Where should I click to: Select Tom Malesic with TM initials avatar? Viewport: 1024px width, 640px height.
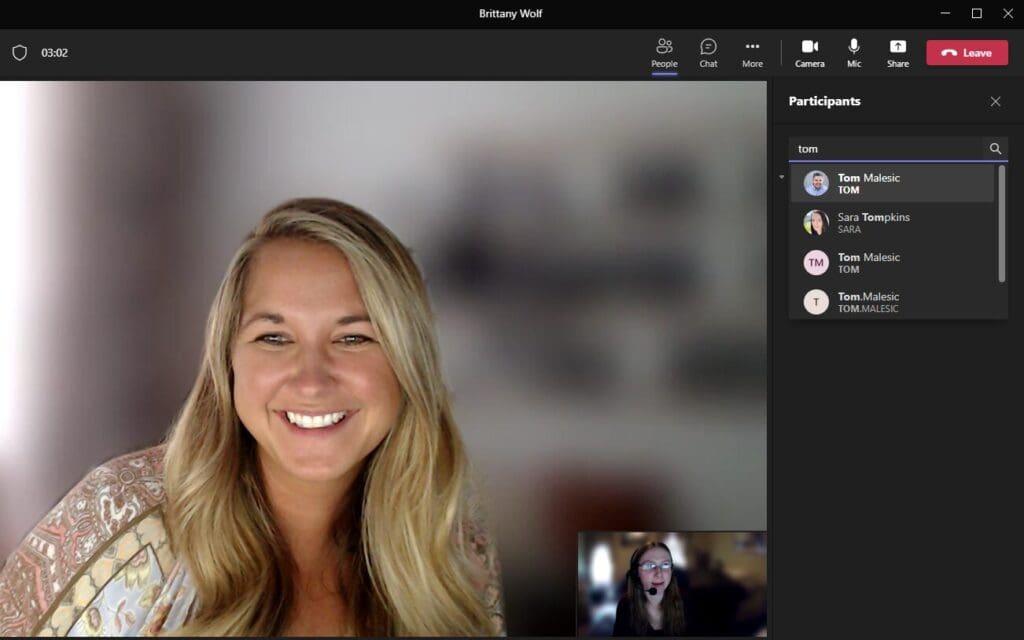coord(892,263)
